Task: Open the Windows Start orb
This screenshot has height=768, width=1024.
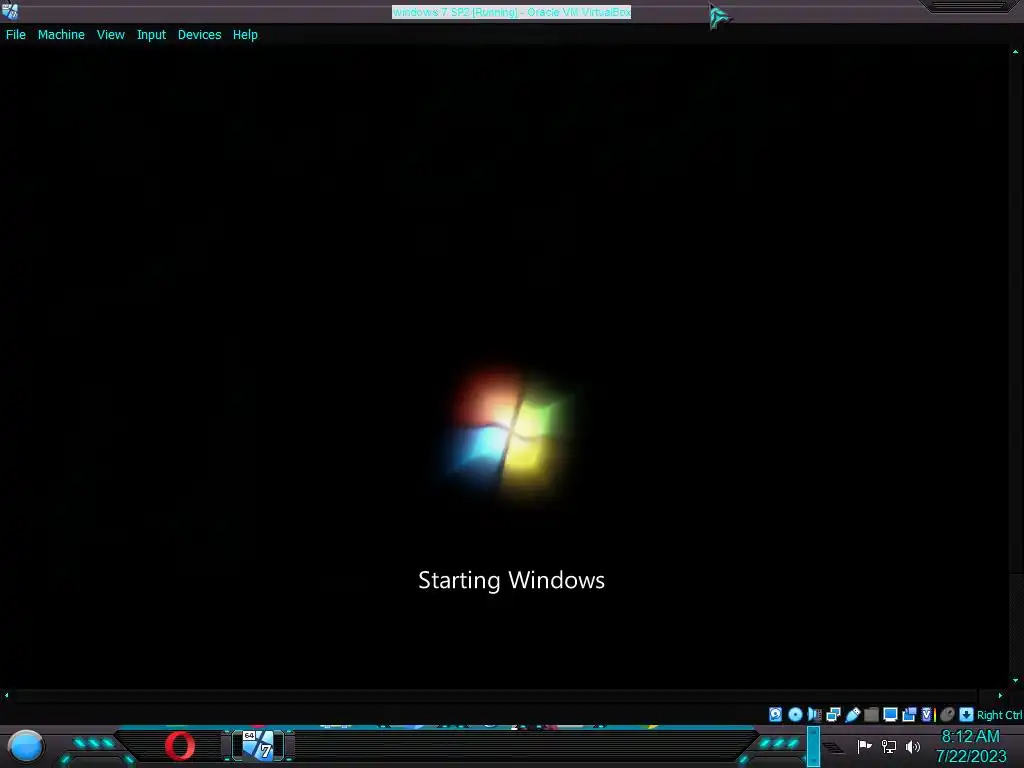Action: tap(25, 746)
